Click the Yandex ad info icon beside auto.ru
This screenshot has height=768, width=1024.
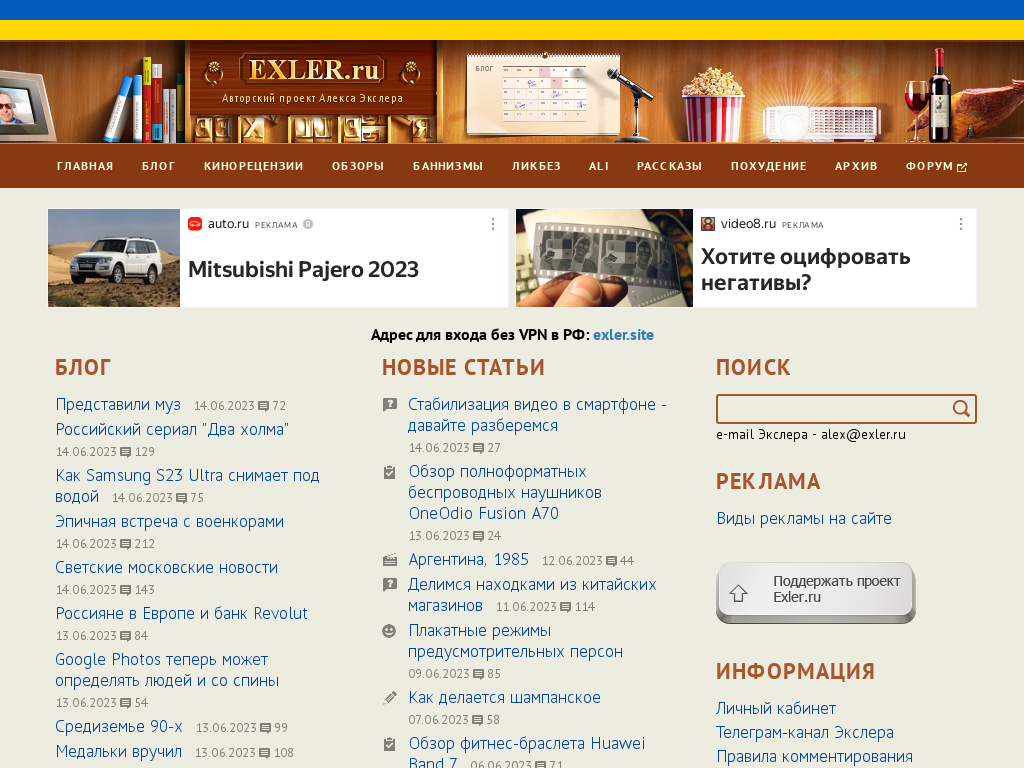(308, 224)
